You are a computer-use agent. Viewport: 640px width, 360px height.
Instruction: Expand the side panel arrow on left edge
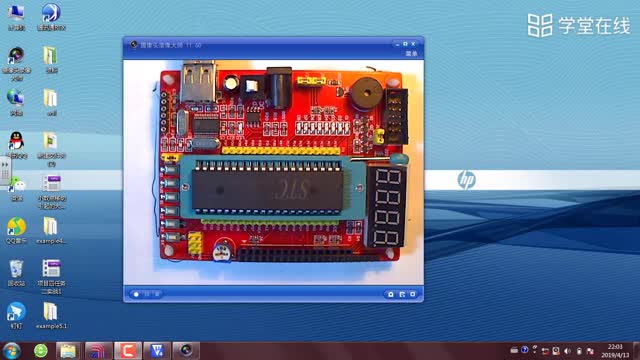pyautogui.click(x=5, y=164)
